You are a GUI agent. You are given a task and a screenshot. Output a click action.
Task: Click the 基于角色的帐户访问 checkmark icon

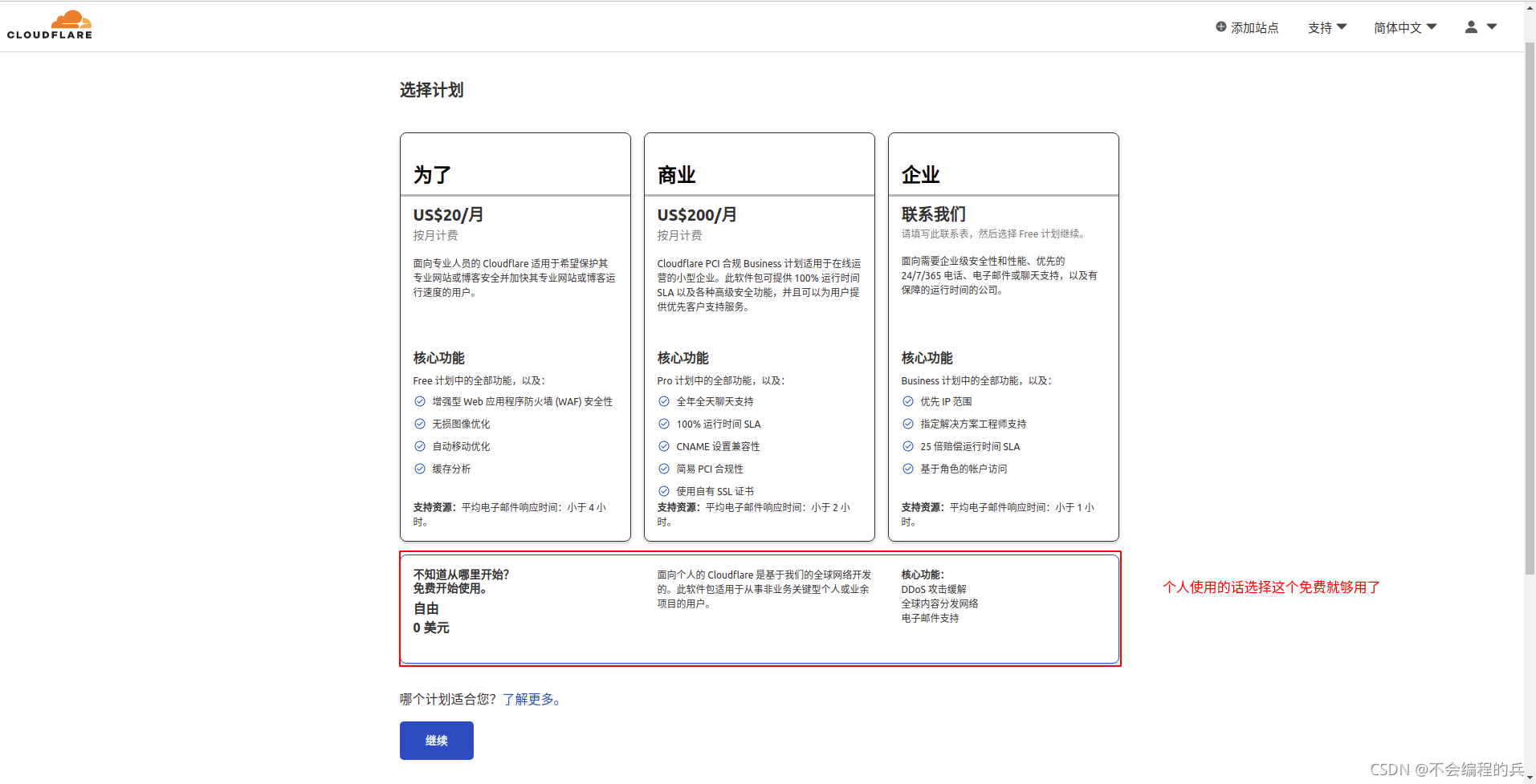click(x=908, y=469)
